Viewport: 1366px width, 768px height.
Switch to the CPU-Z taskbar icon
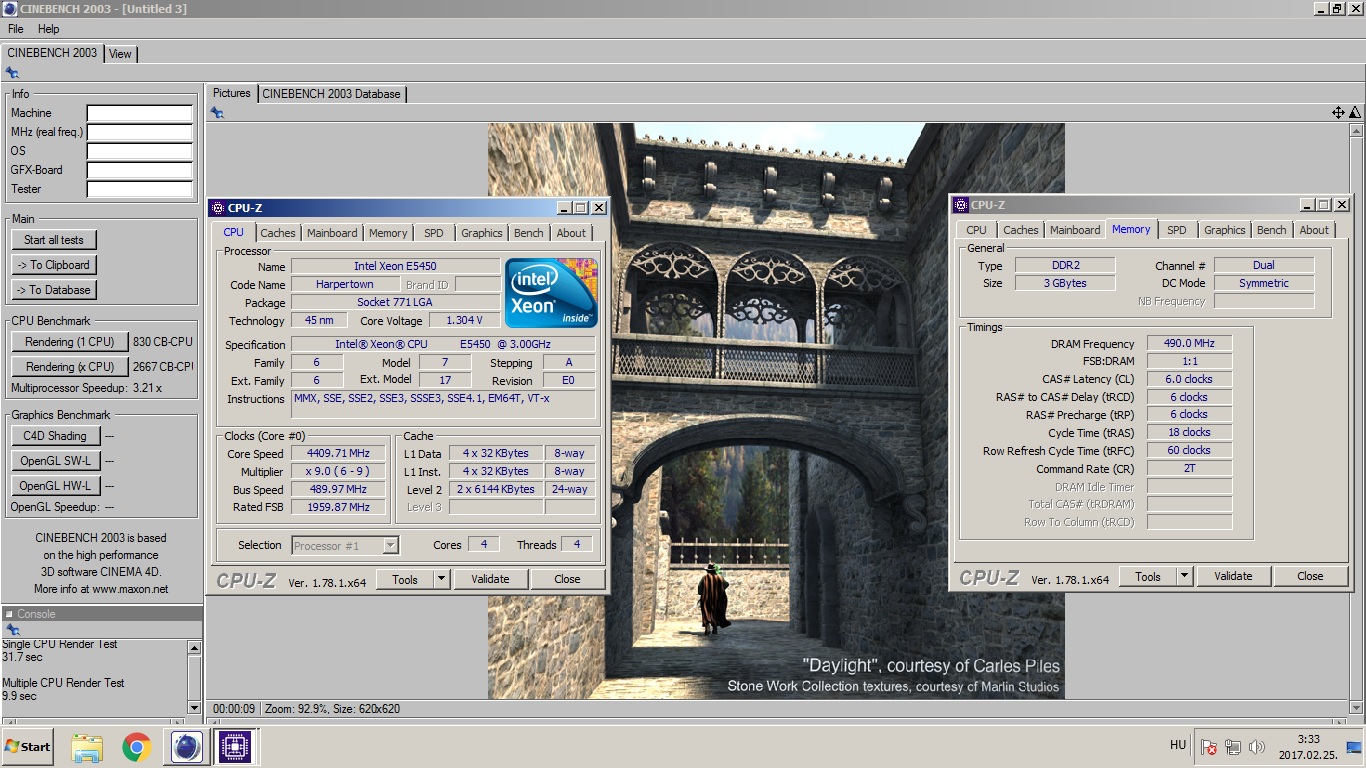(x=234, y=746)
